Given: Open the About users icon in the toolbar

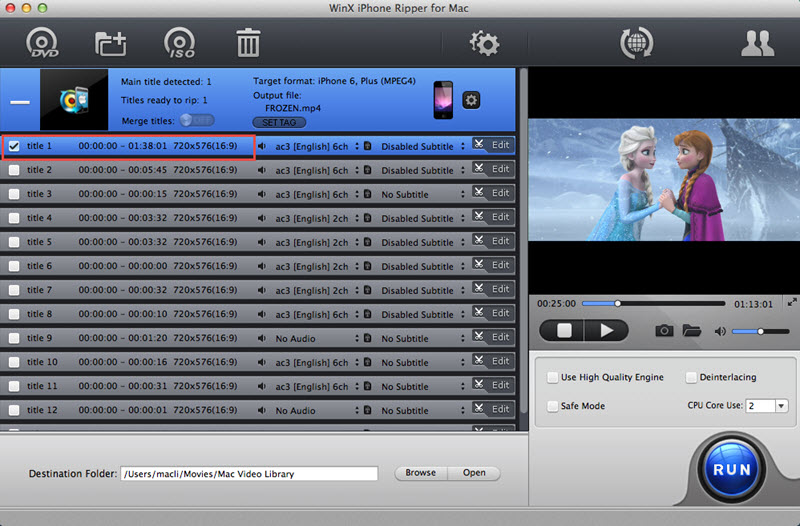Looking at the screenshot, I should pyautogui.click(x=758, y=43).
